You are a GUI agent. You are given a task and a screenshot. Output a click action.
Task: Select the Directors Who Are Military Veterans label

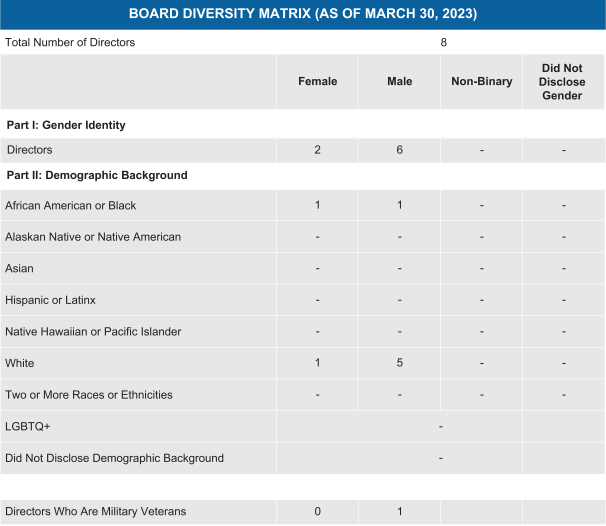(x=96, y=512)
